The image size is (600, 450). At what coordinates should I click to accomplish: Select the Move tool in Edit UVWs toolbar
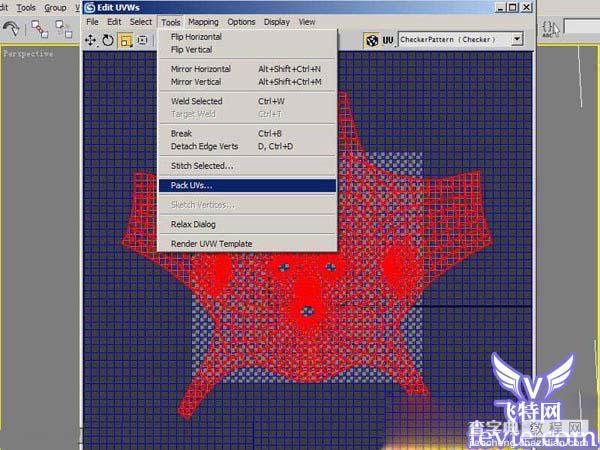[x=91, y=40]
